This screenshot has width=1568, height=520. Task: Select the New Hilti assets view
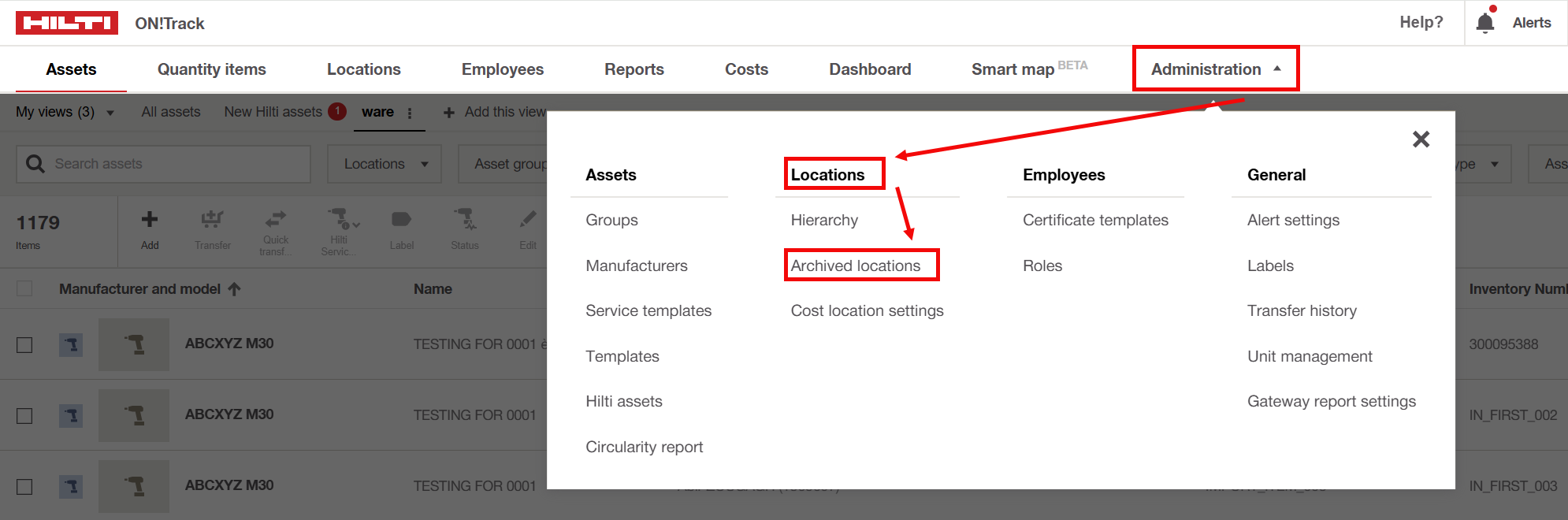pyautogui.click(x=273, y=112)
